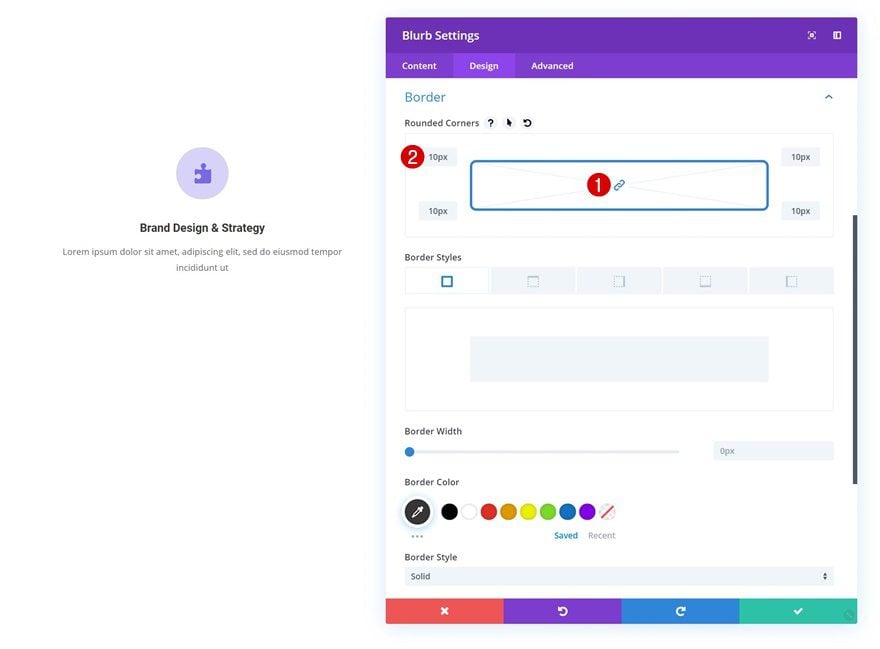Select the bottom border style
The width and height of the screenshot is (880, 649).
tap(705, 281)
